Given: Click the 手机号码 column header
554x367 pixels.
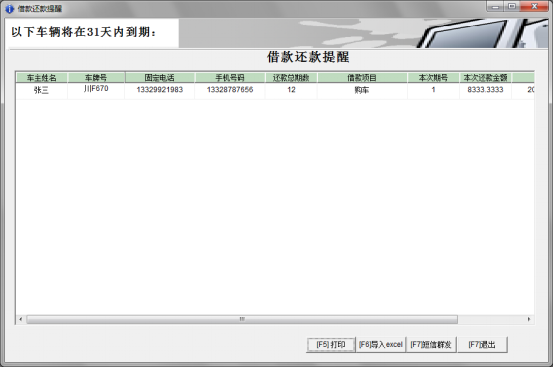Looking at the screenshot, I should coord(230,78).
